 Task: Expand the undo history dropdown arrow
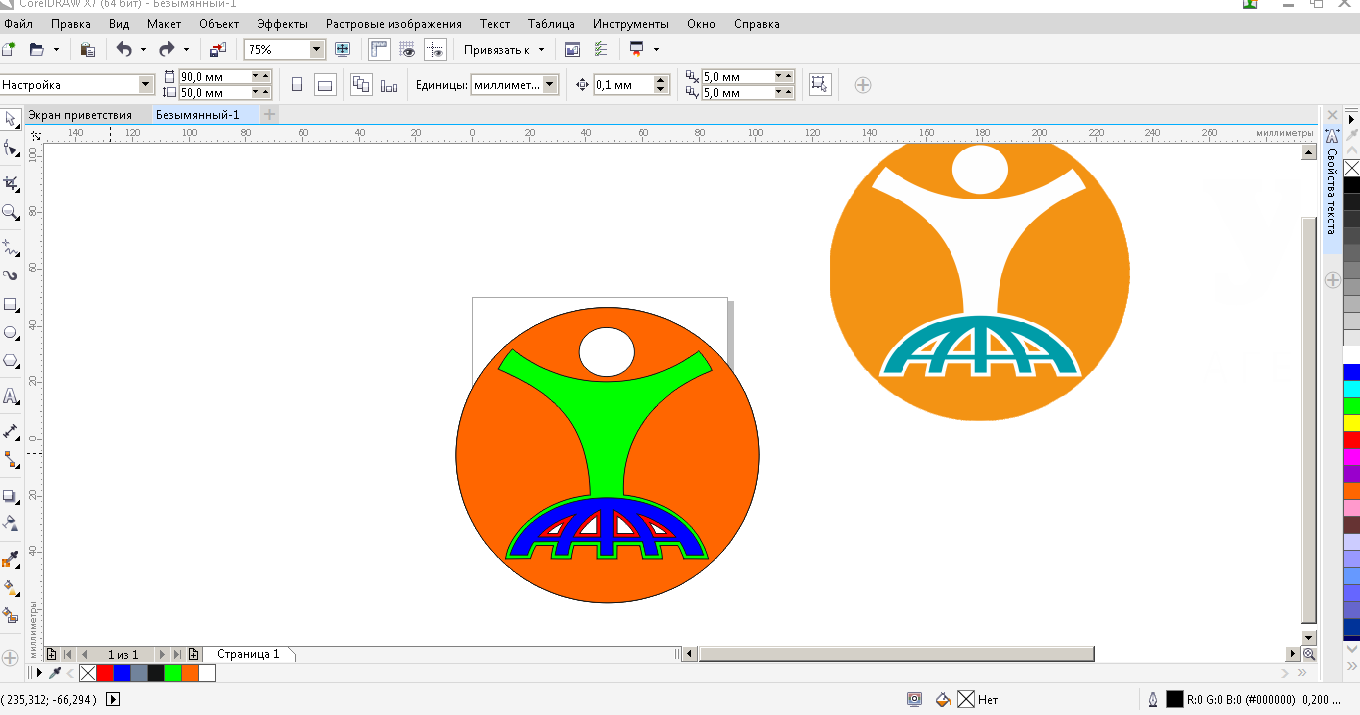click(143, 49)
